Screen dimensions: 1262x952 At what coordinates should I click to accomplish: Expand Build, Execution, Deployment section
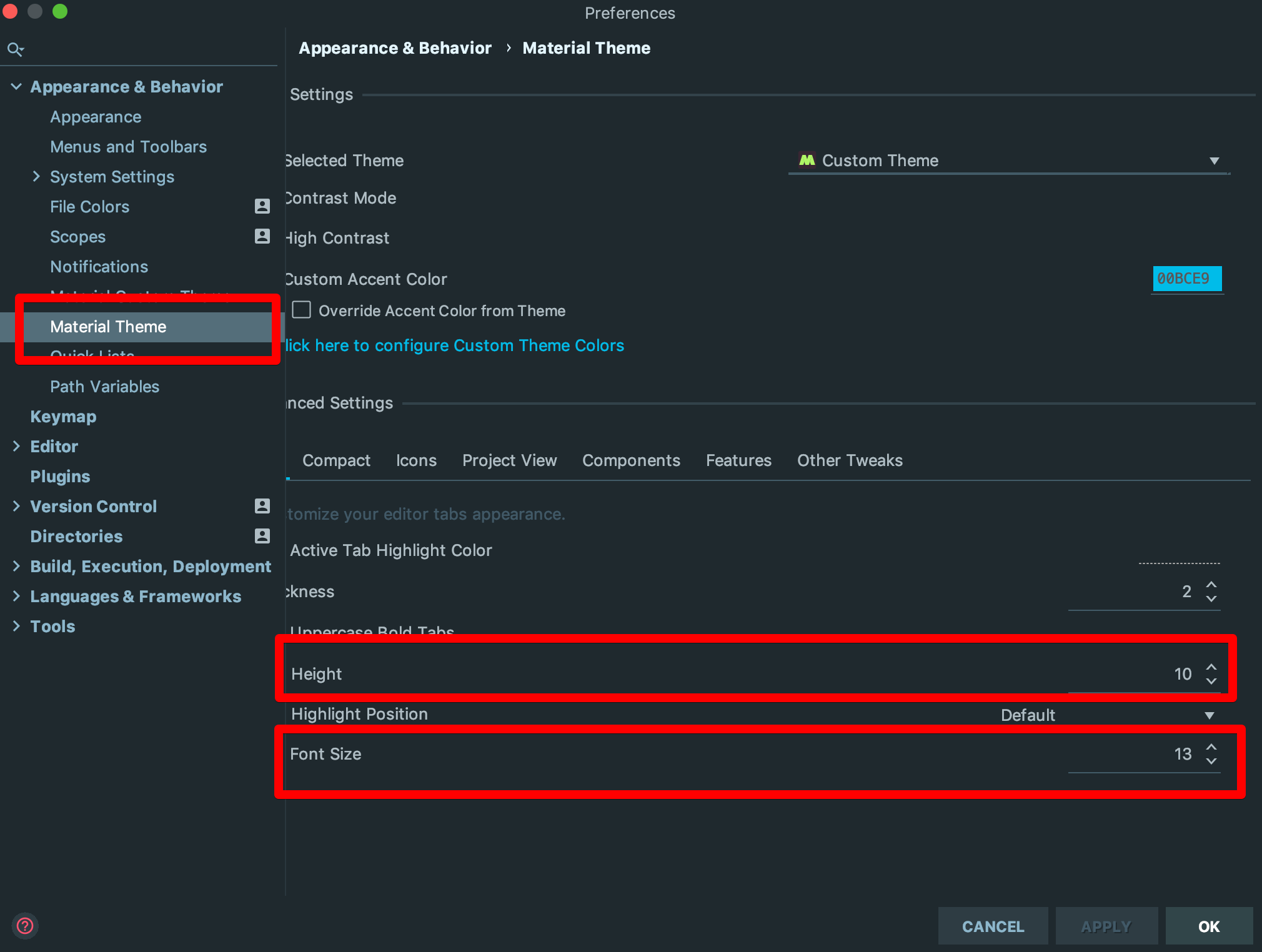tap(16, 566)
